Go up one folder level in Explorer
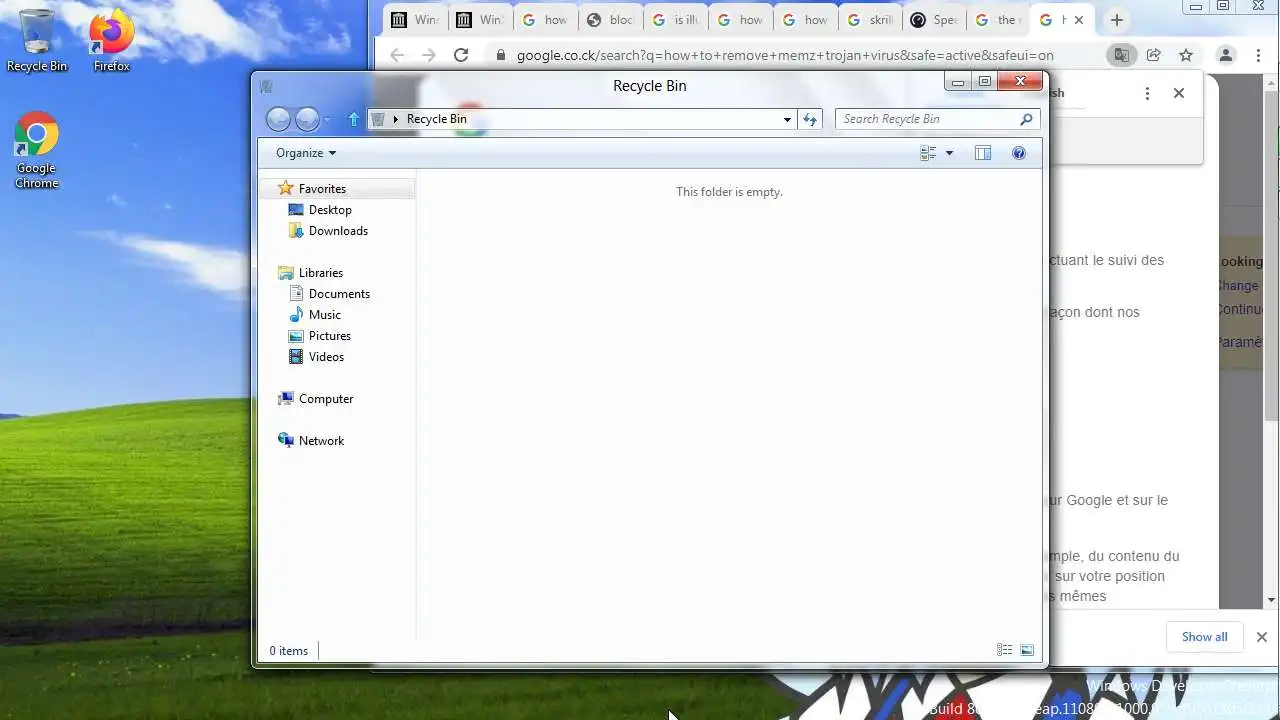The width and height of the screenshot is (1280, 720). (353, 119)
